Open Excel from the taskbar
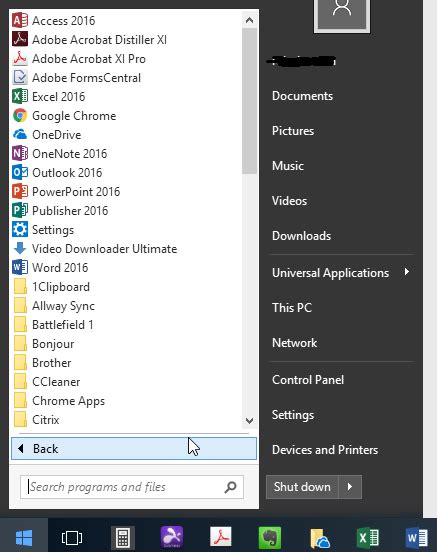This screenshot has height=552, width=437. point(368,538)
